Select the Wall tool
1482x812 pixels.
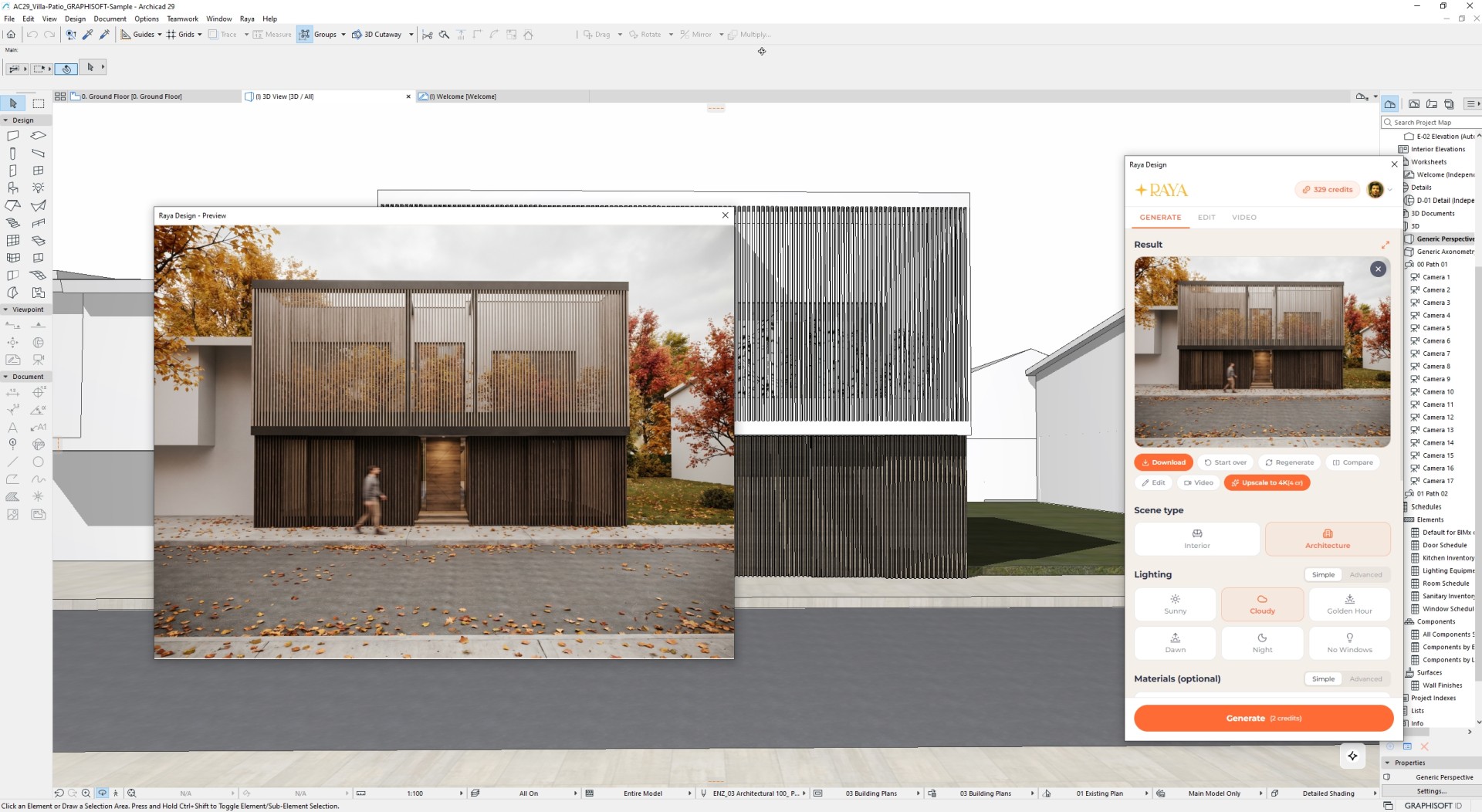[13, 136]
